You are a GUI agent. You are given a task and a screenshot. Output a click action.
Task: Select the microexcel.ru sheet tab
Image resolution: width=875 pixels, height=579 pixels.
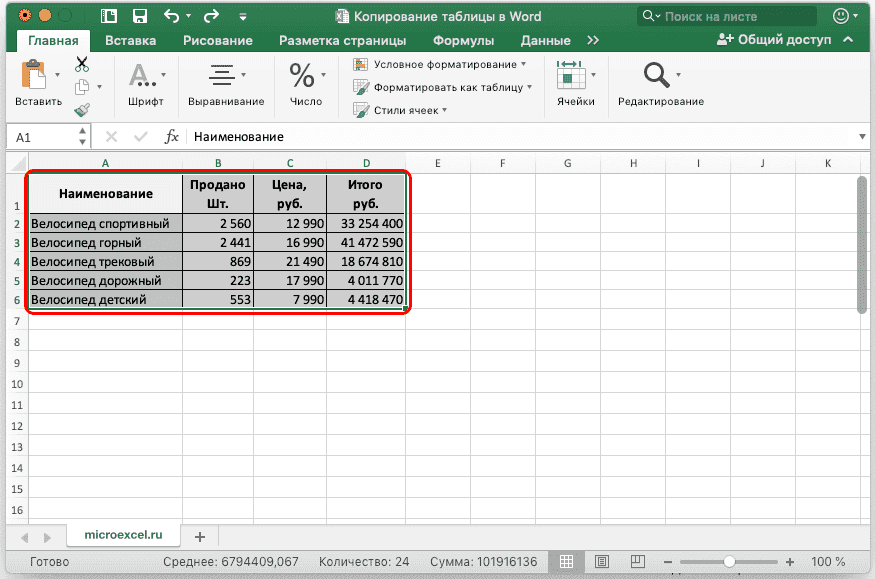click(122, 536)
